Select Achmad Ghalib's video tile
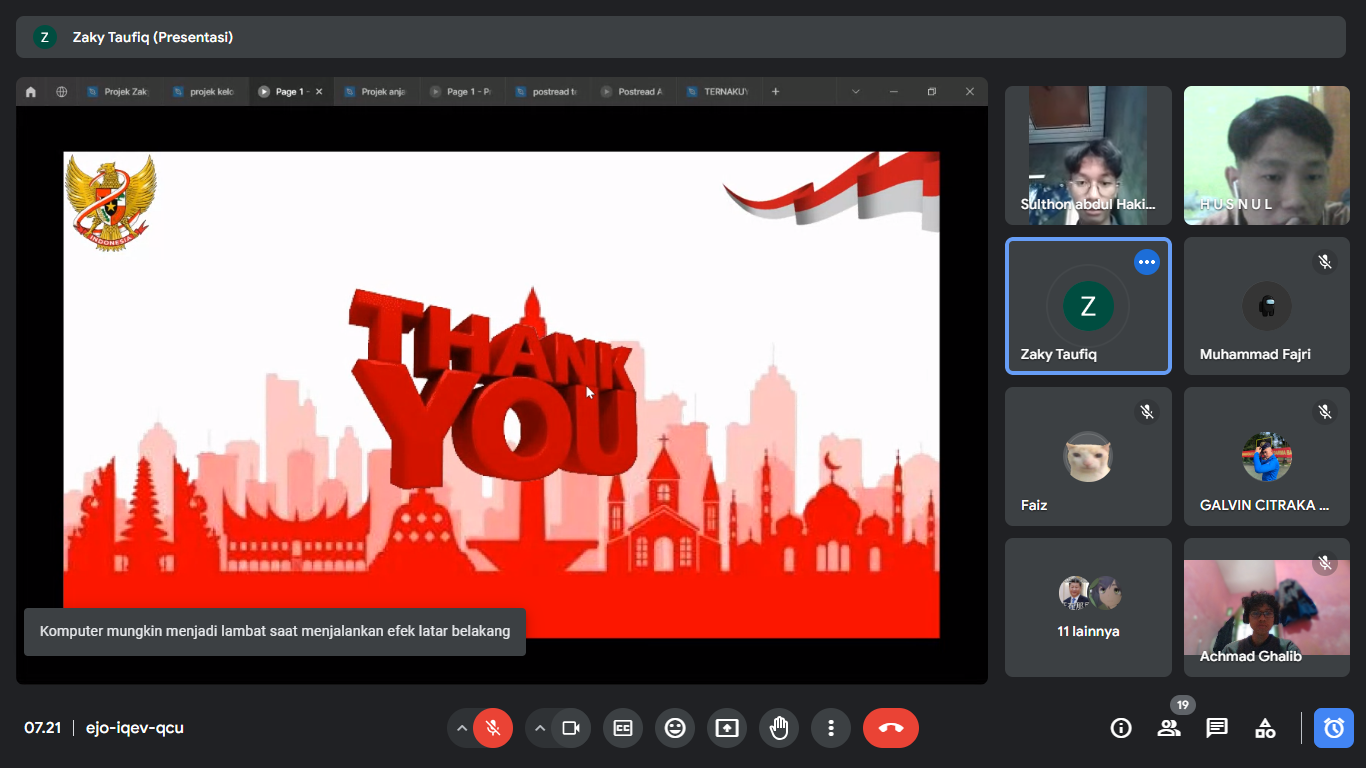This screenshot has width=1366, height=768. click(x=1266, y=607)
